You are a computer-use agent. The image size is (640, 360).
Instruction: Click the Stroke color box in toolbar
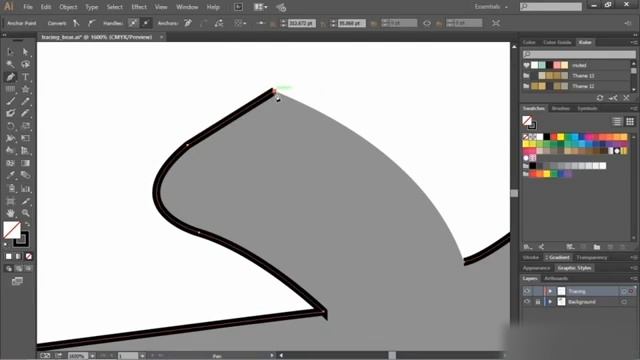21,239
